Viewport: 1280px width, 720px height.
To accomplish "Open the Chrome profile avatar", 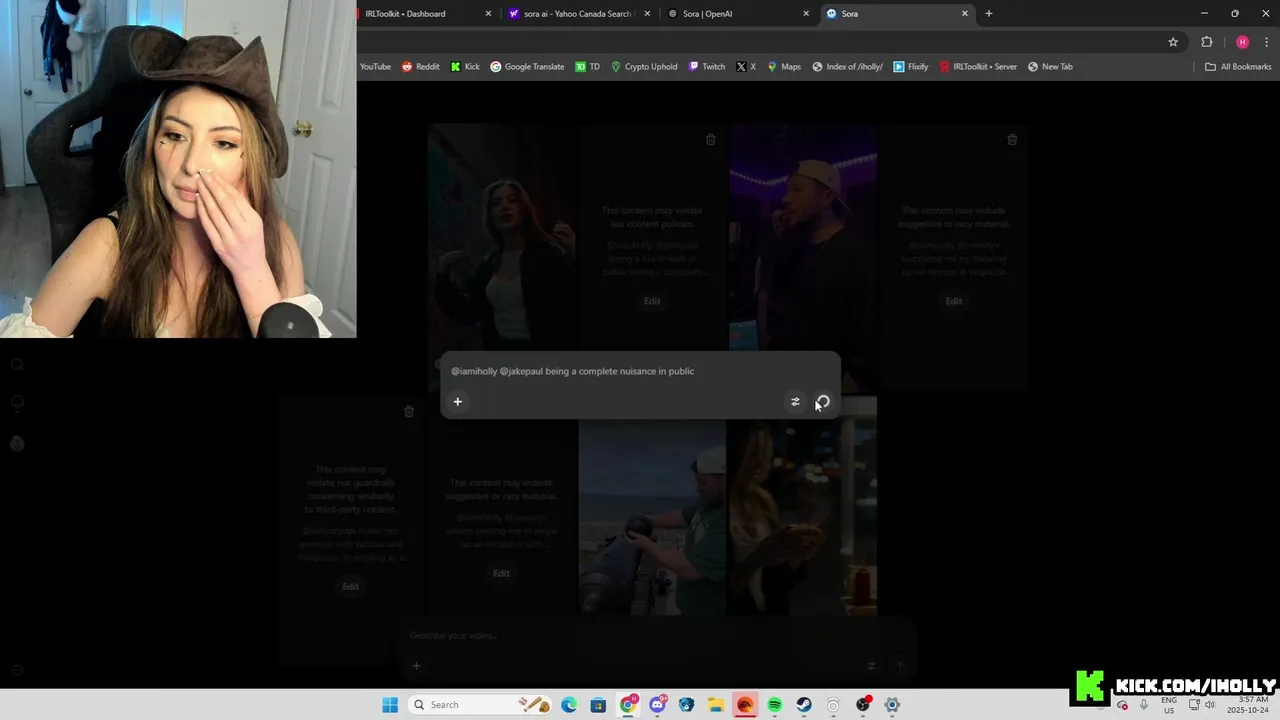I will (1242, 42).
